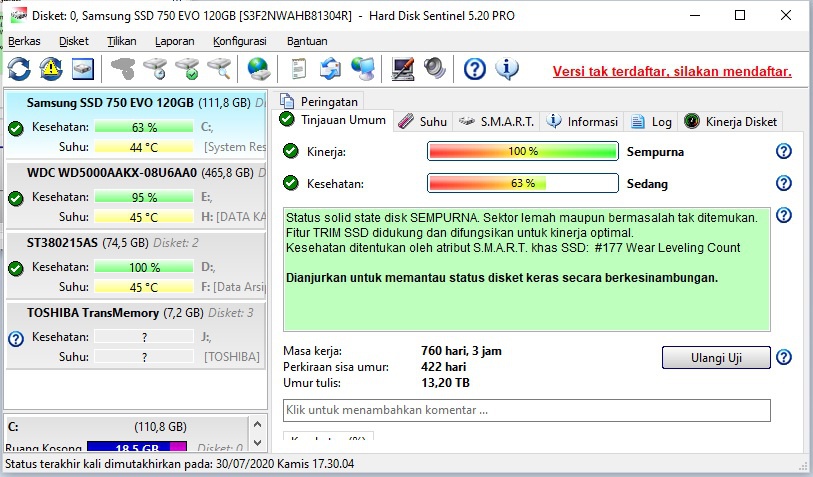The height and width of the screenshot is (477, 813).
Task: Click the ST380215AS 100 % health bar
Action: coord(144,267)
